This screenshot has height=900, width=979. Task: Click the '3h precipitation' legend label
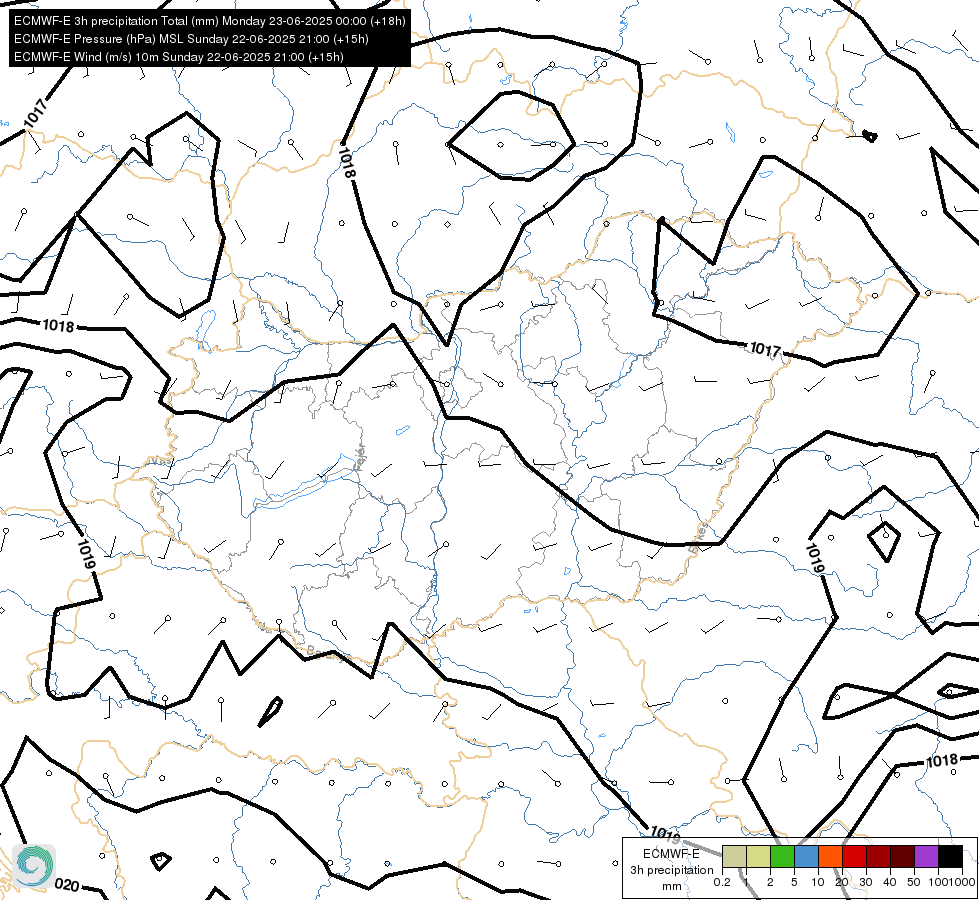[x=671, y=870]
